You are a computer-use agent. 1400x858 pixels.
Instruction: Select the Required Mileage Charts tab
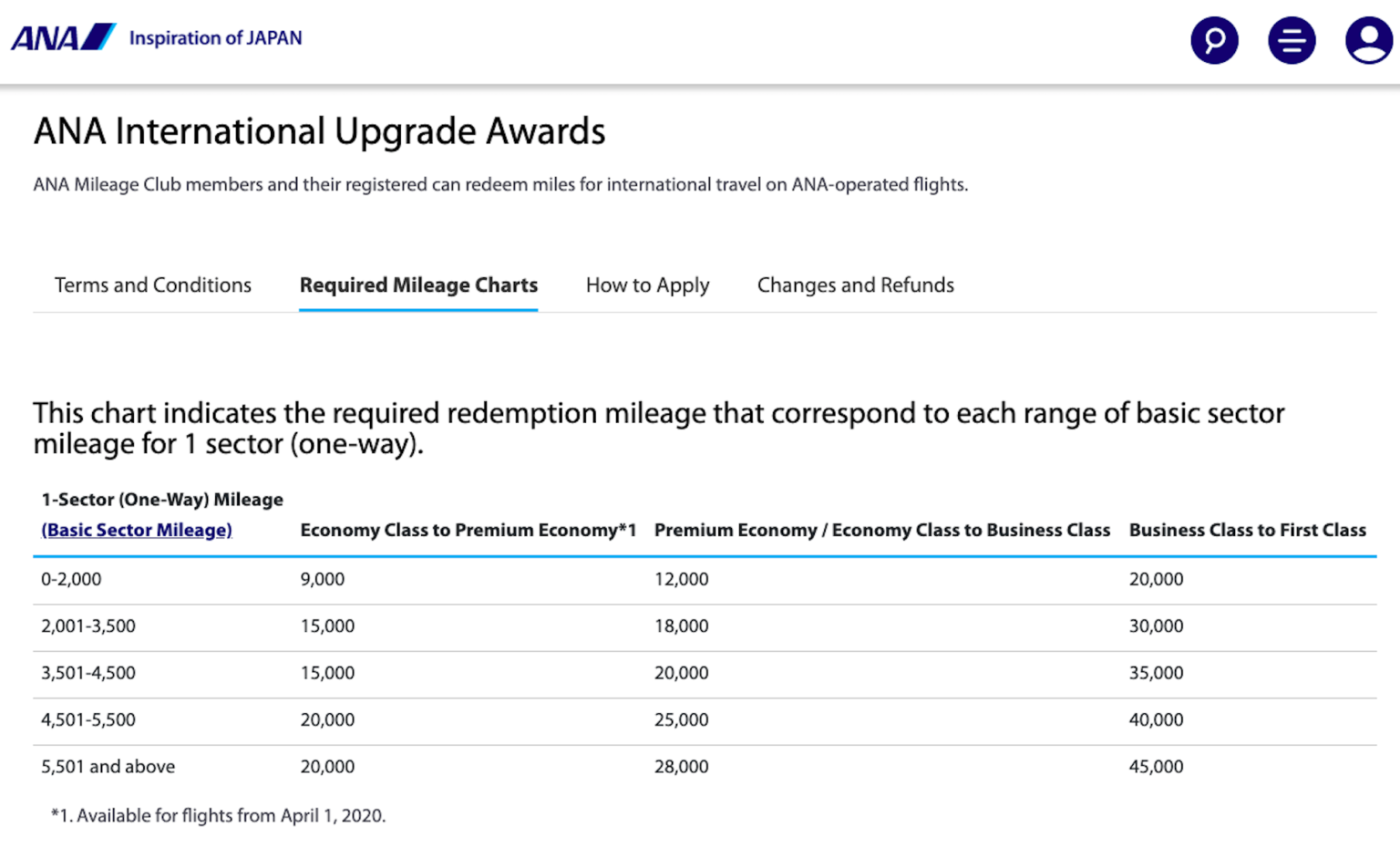pos(417,284)
